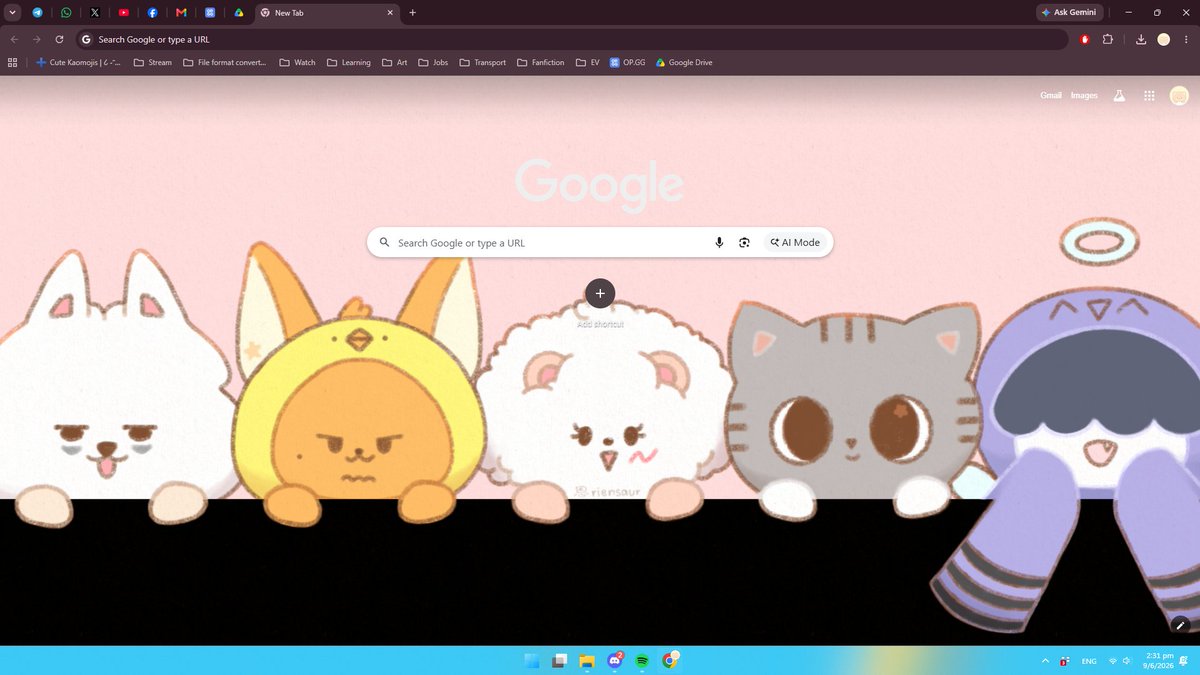This screenshot has height=675, width=1200.
Task: Open the Chrome three-dot menu
Action: 1186,39
